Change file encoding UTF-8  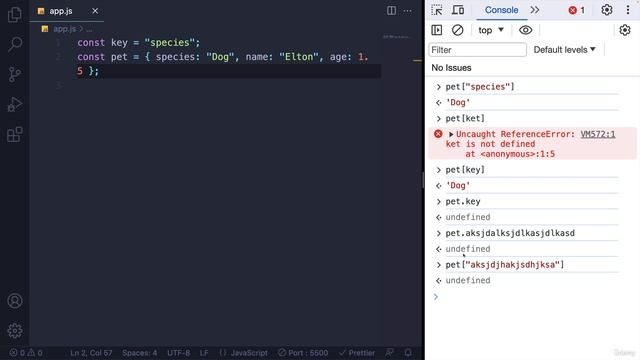pos(178,353)
